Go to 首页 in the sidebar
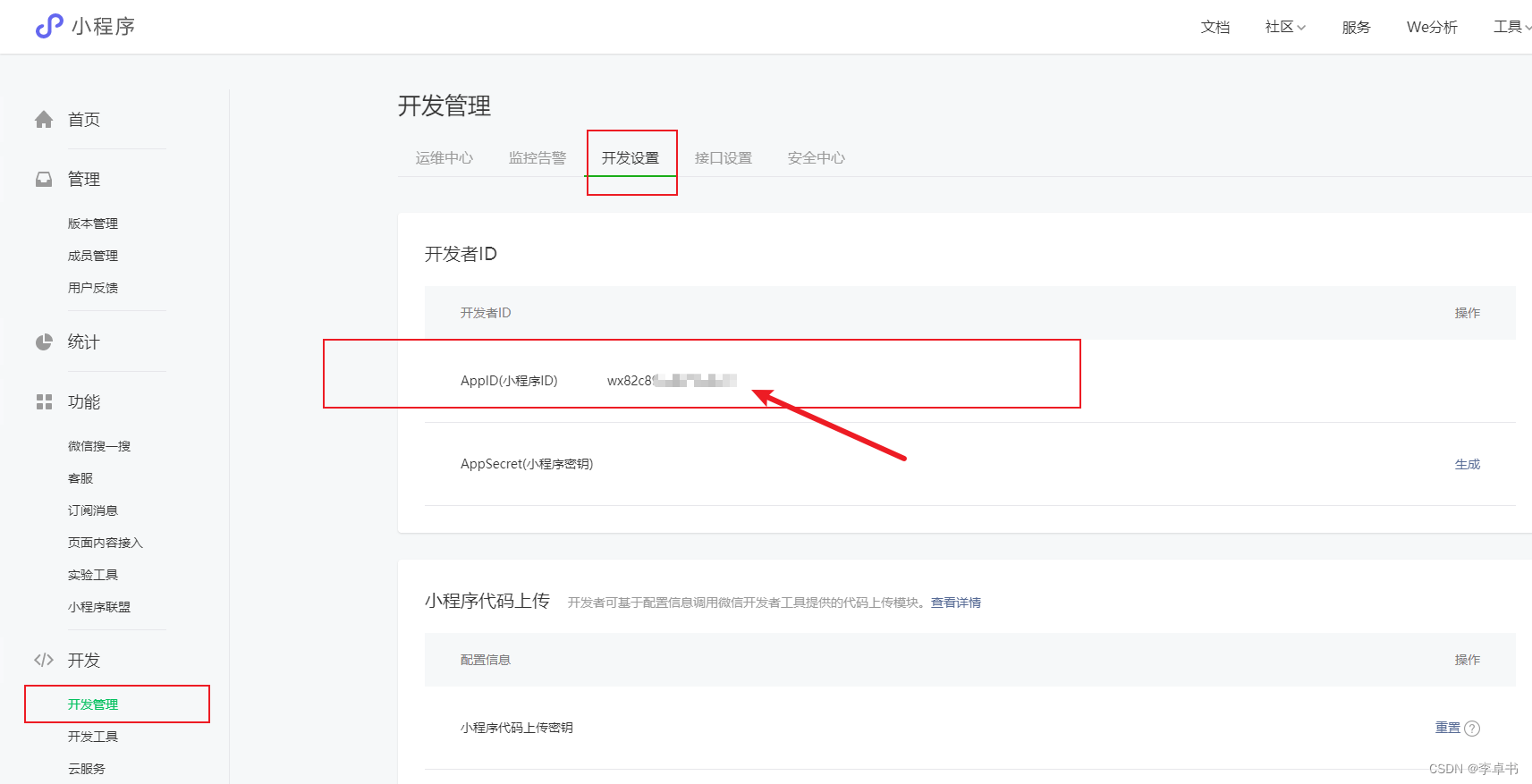 (x=84, y=120)
